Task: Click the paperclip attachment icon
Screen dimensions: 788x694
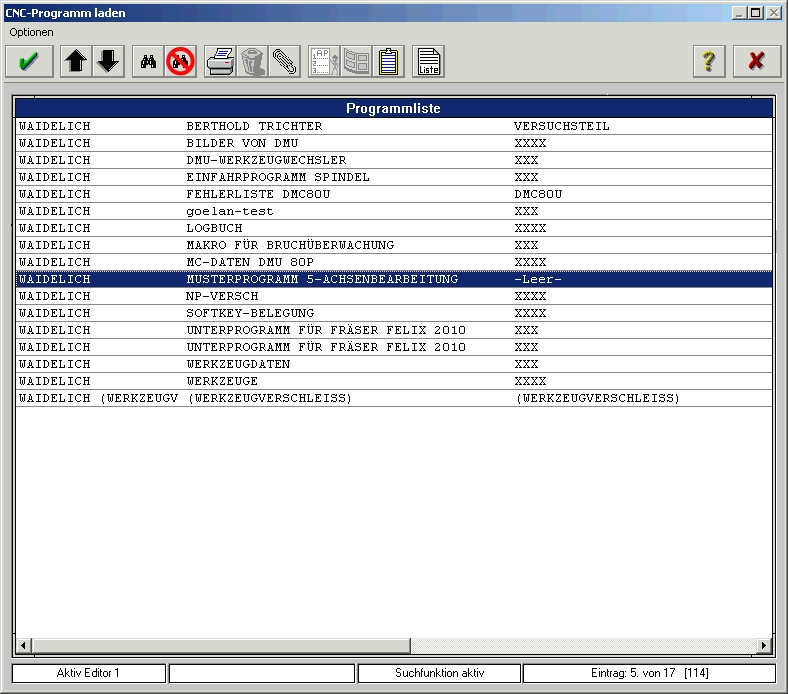Action: [285, 62]
